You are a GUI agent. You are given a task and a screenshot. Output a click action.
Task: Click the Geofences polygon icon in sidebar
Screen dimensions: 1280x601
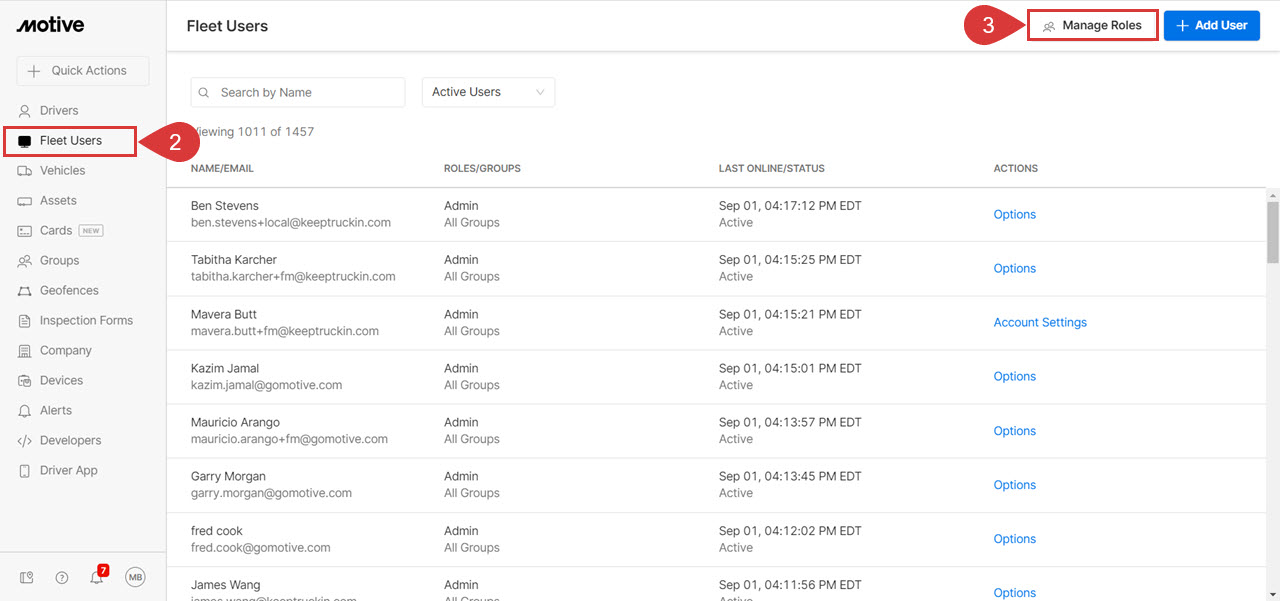click(x=25, y=291)
